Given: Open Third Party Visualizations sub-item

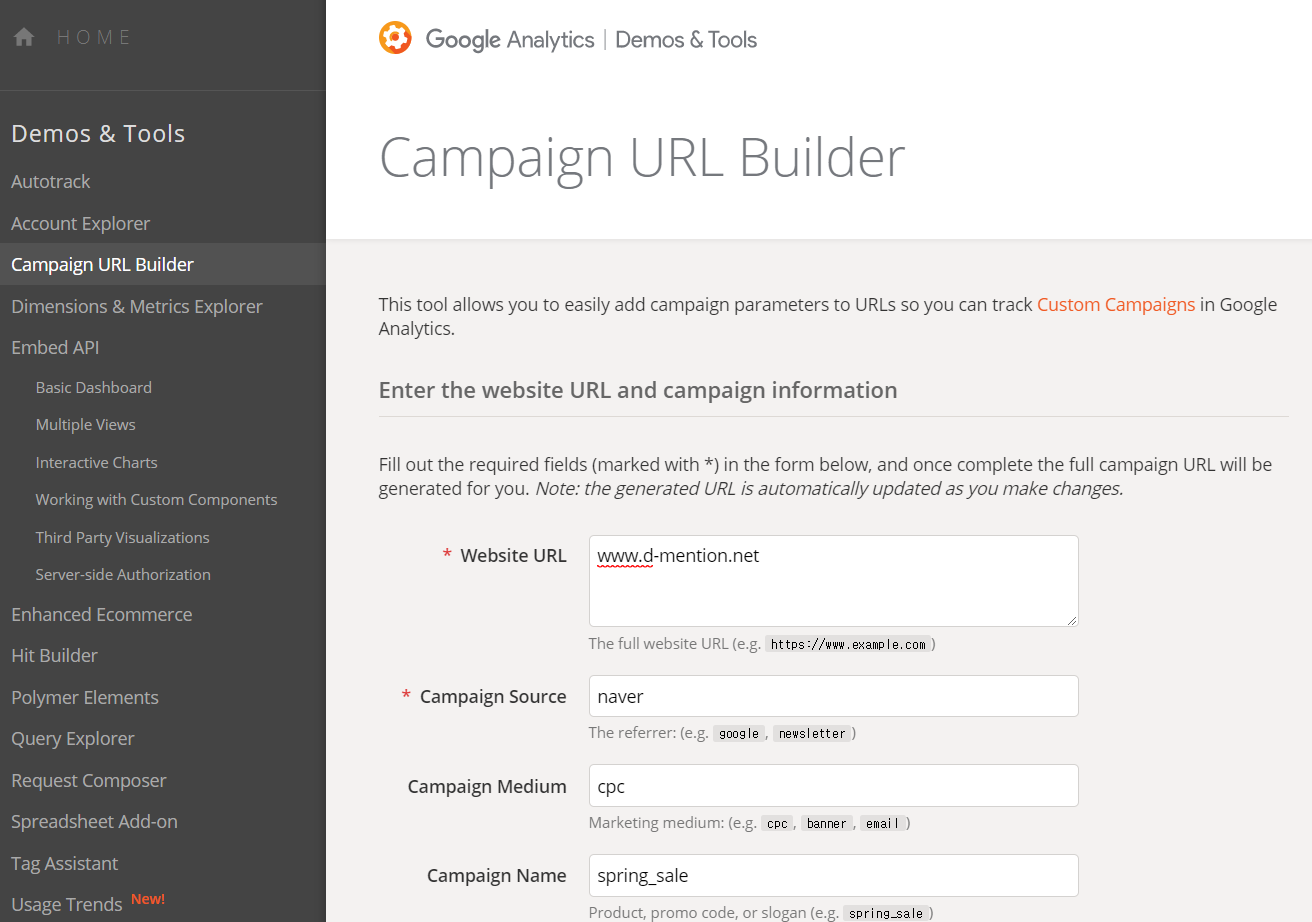Looking at the screenshot, I should tap(123, 537).
